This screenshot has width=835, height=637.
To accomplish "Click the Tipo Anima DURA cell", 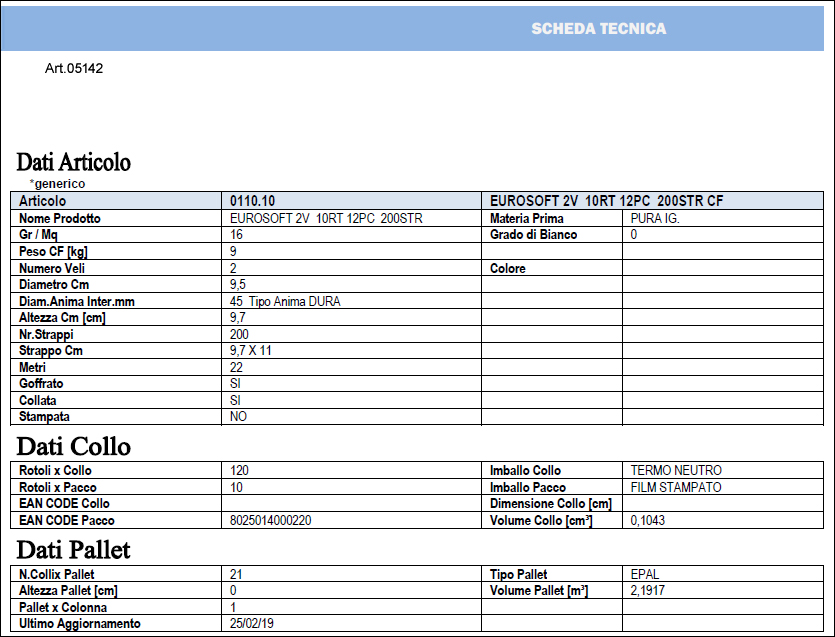I will pos(351,301).
